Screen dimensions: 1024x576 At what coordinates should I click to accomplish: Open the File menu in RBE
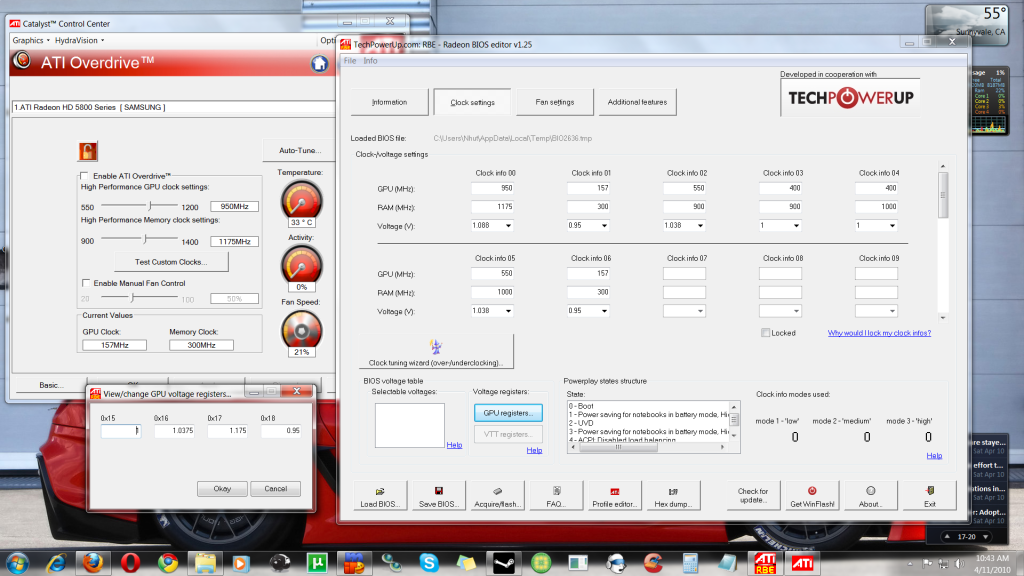tap(350, 61)
